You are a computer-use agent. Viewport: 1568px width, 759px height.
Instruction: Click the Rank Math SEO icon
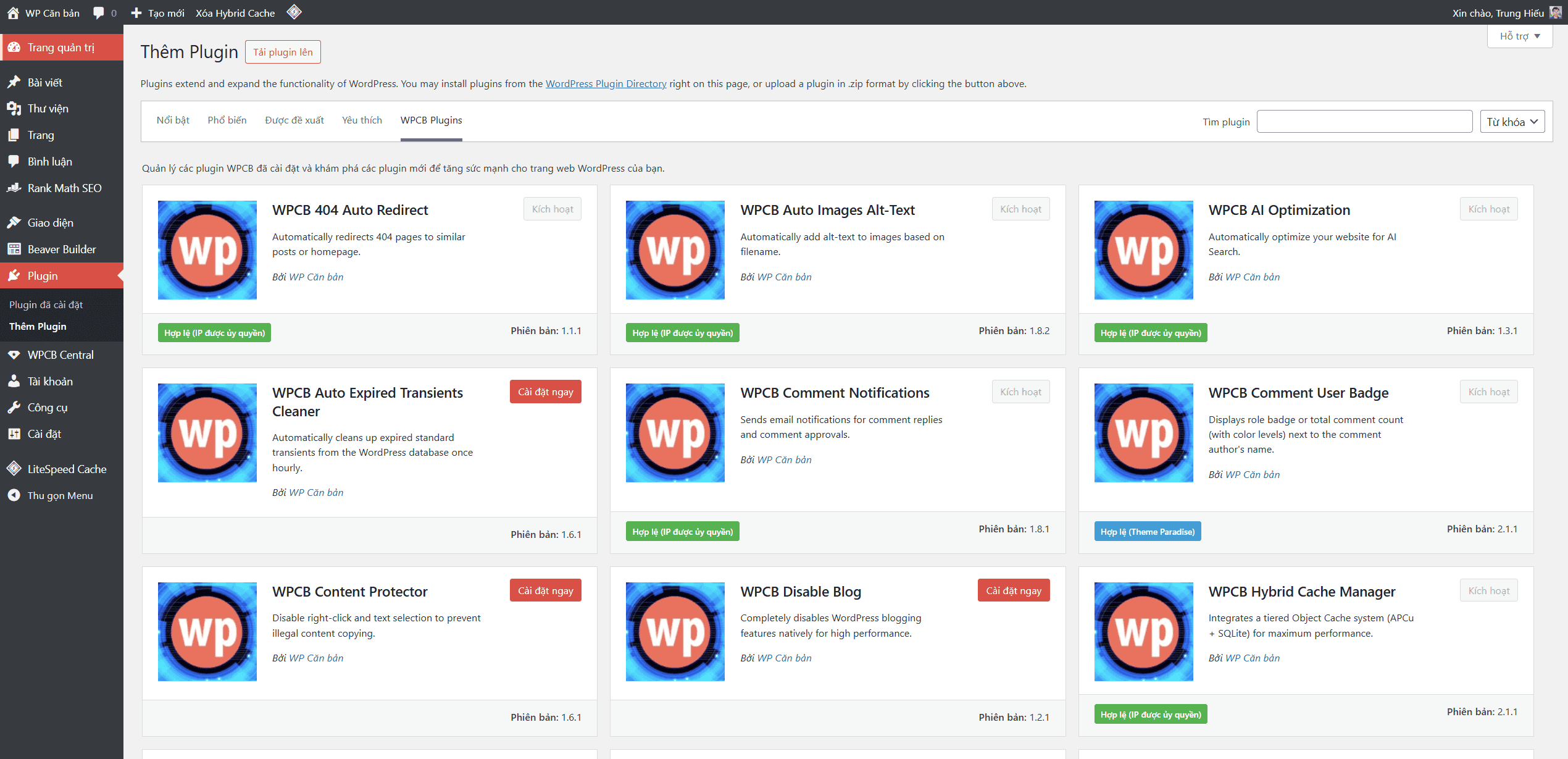coord(14,188)
